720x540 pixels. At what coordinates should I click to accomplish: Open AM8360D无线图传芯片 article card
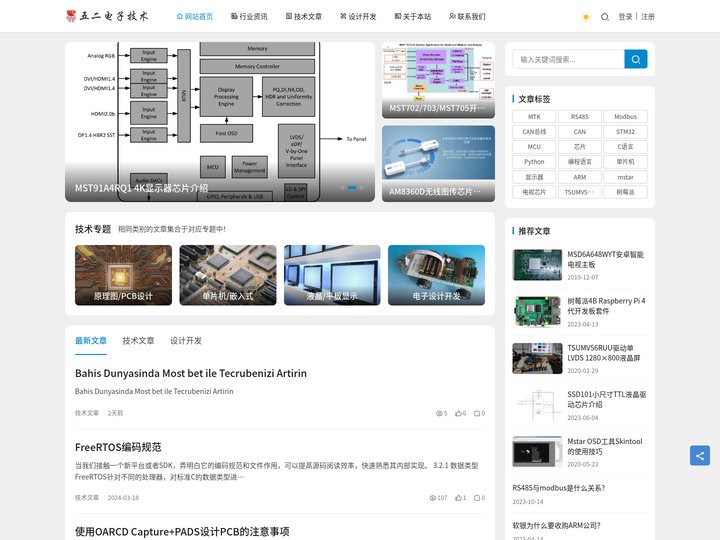438,163
